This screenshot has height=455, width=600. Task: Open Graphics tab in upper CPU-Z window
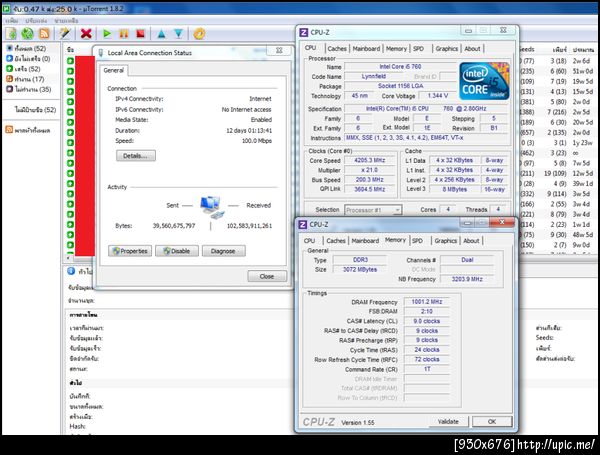(447, 49)
